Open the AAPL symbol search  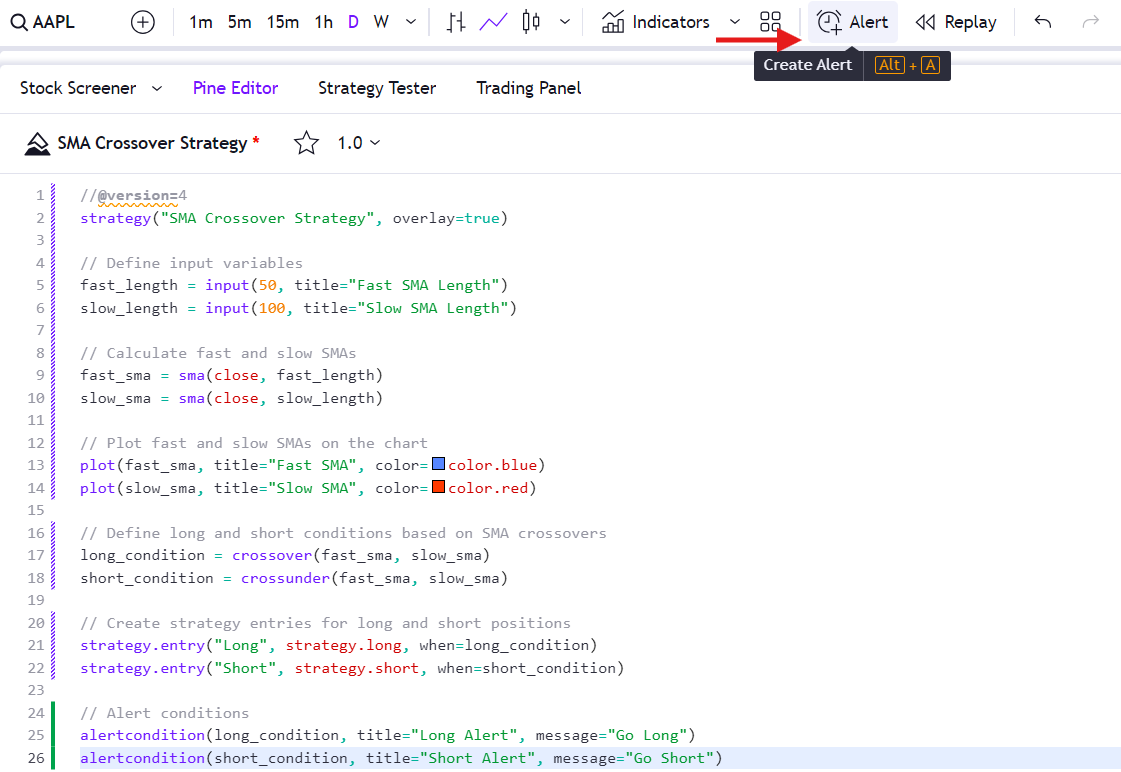[43, 22]
